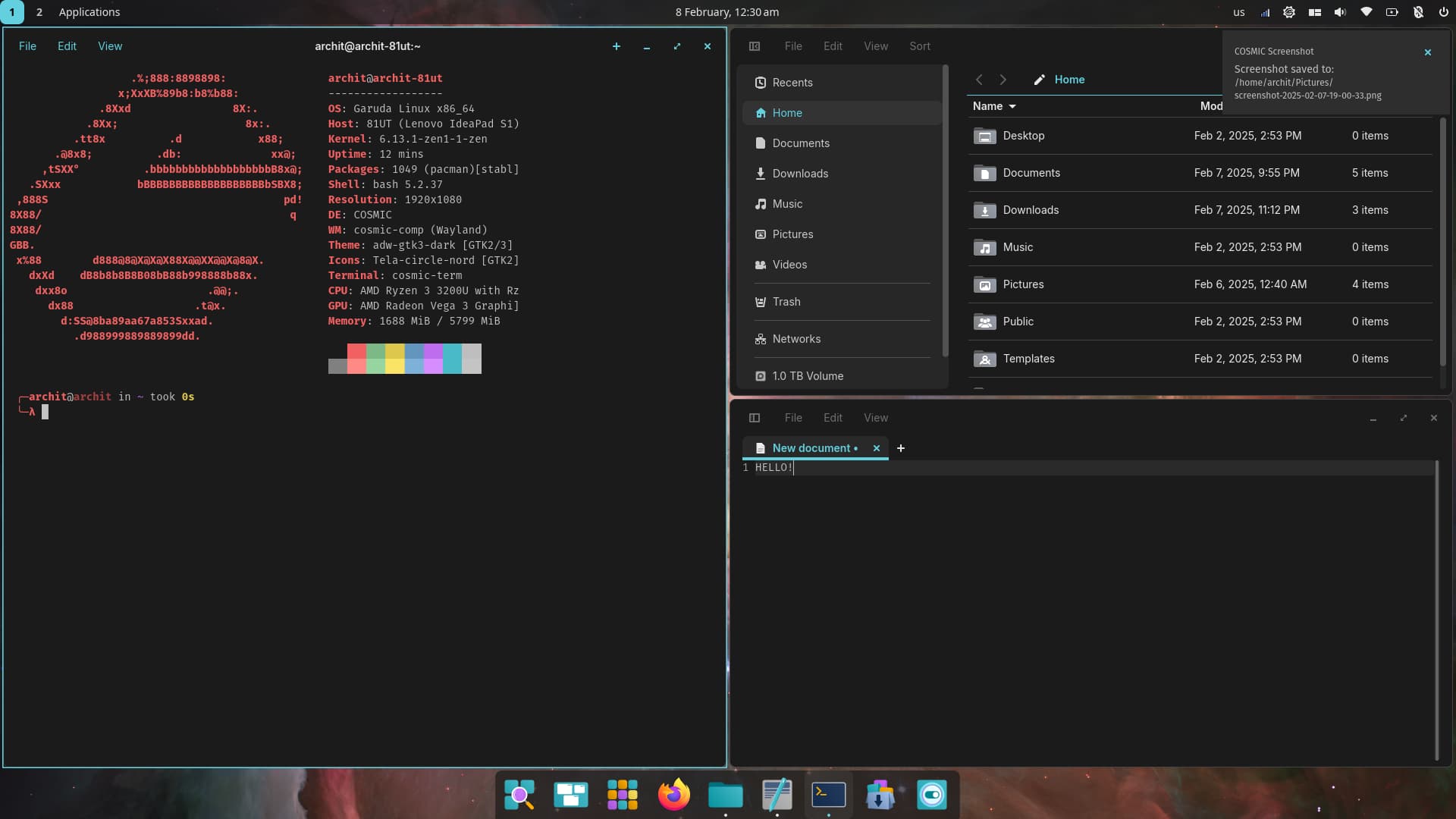This screenshot has height=819, width=1456.
Task: Click the pencil edit location icon
Action: pyautogui.click(x=1040, y=80)
